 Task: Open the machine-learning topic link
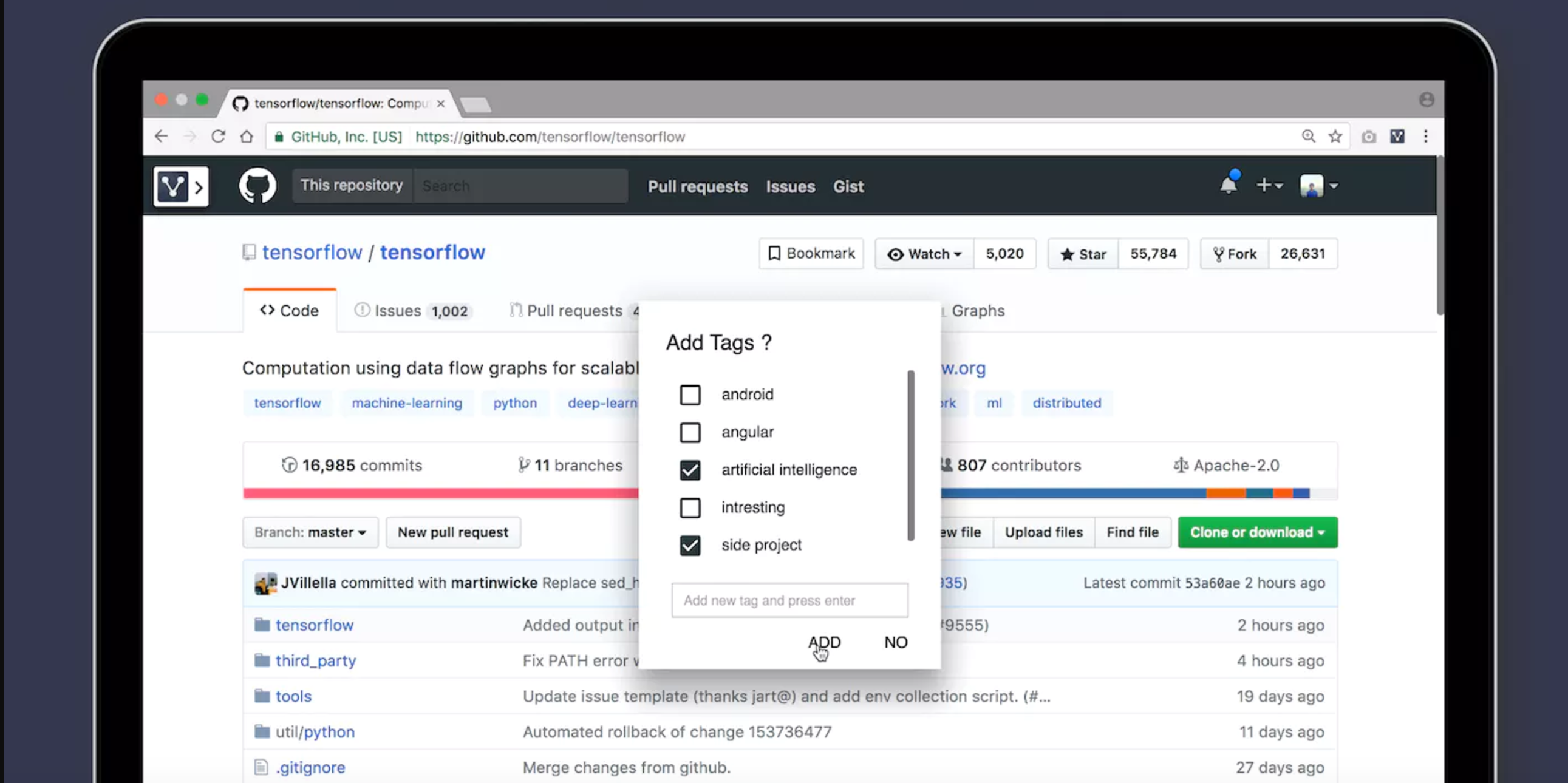[x=407, y=403]
